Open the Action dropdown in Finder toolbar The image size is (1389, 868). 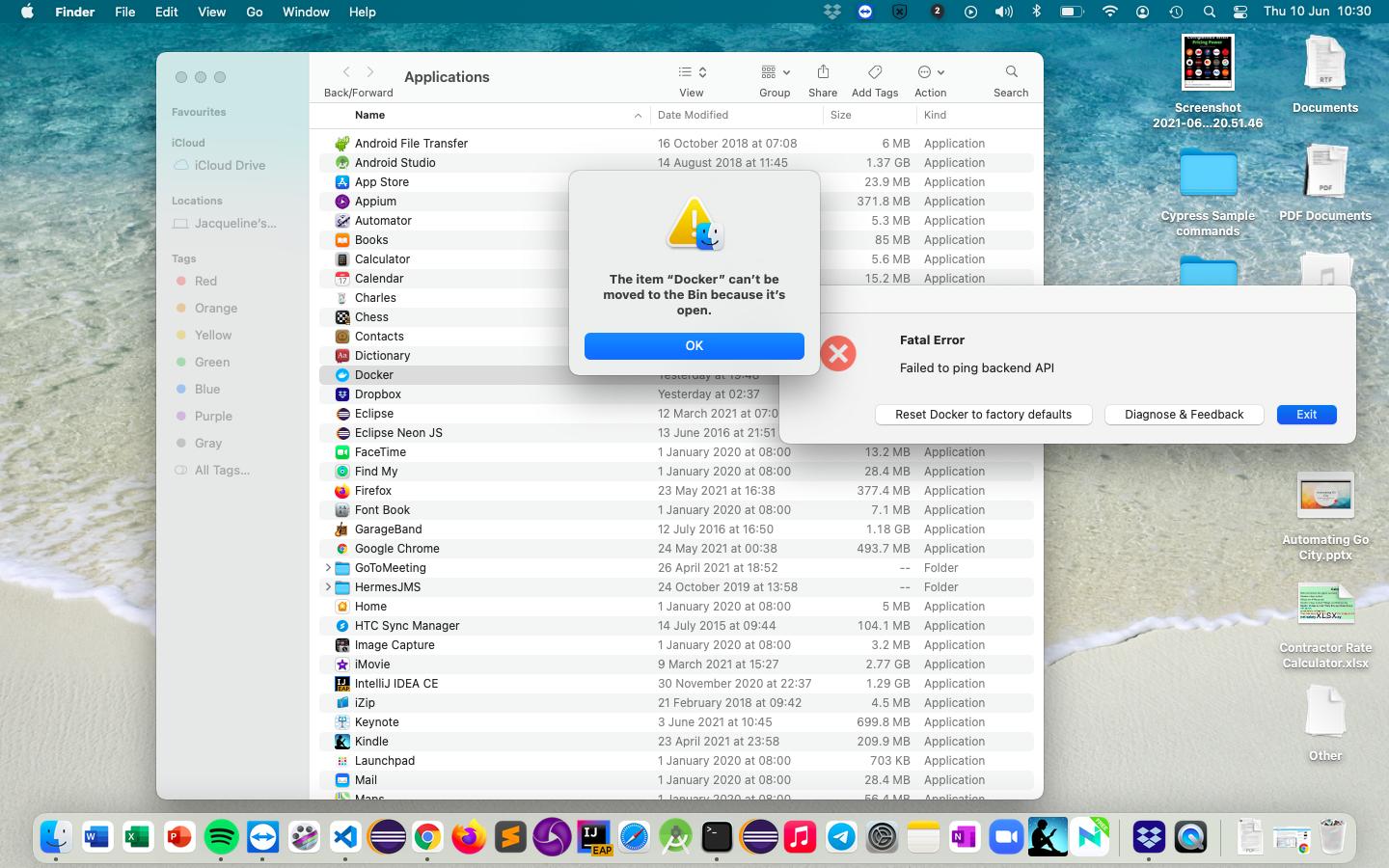point(931,72)
